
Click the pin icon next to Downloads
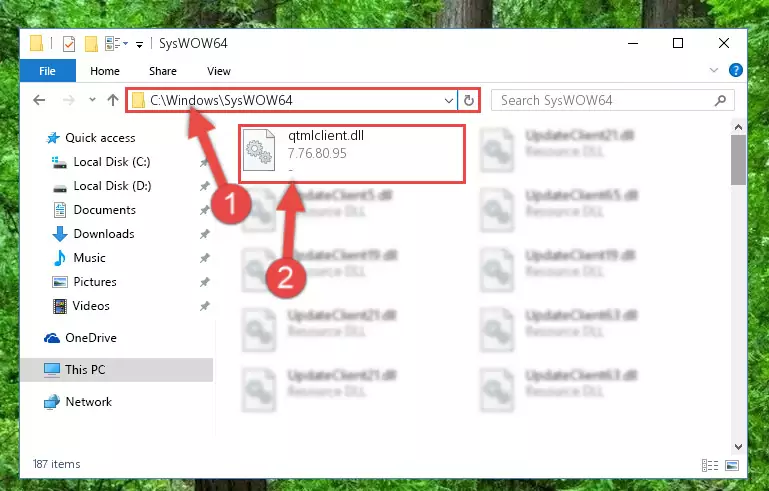tap(205, 234)
